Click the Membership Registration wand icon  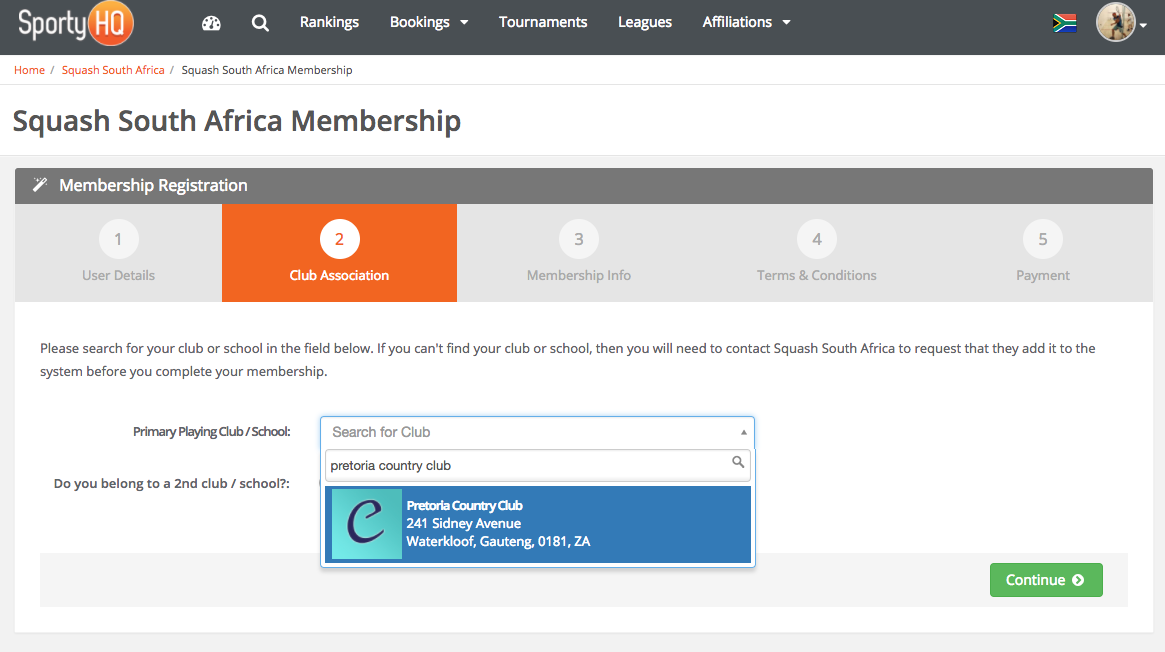coord(40,185)
